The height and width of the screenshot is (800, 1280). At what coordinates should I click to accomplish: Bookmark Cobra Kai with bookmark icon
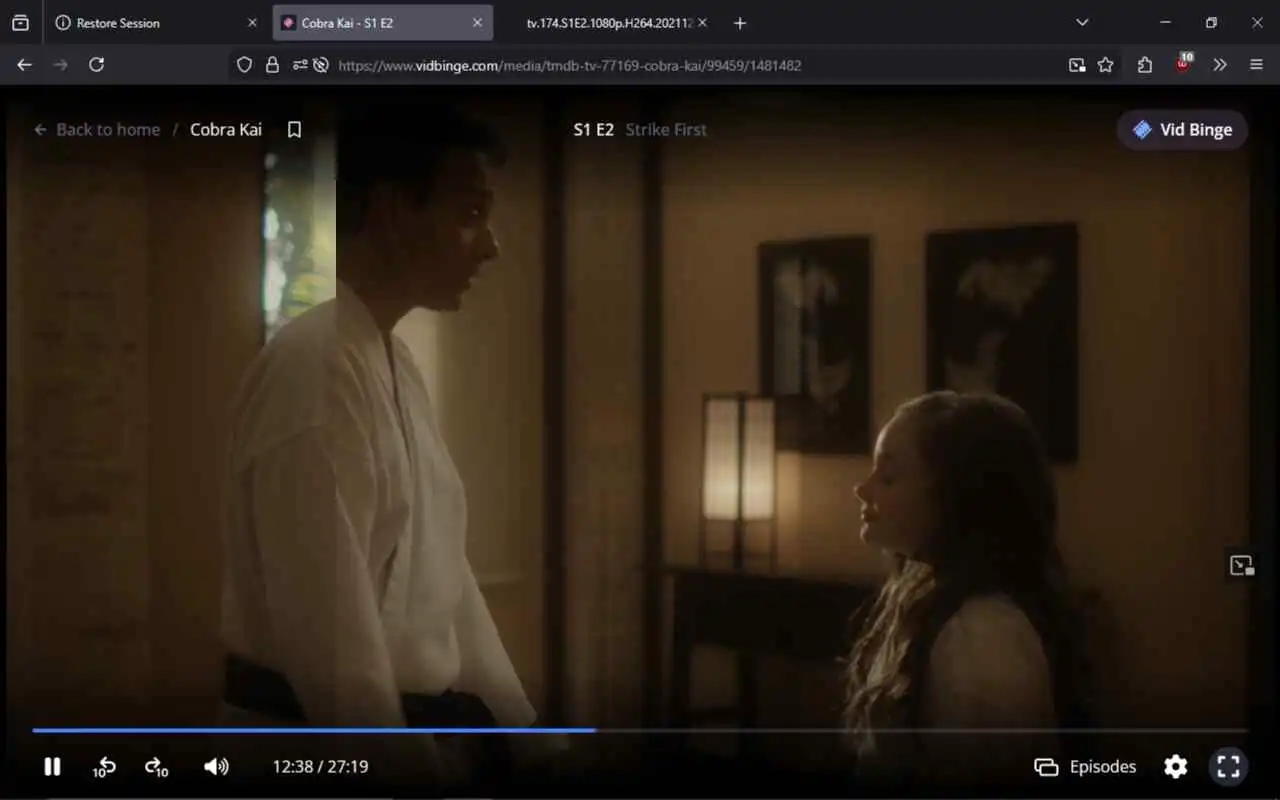pyautogui.click(x=294, y=129)
